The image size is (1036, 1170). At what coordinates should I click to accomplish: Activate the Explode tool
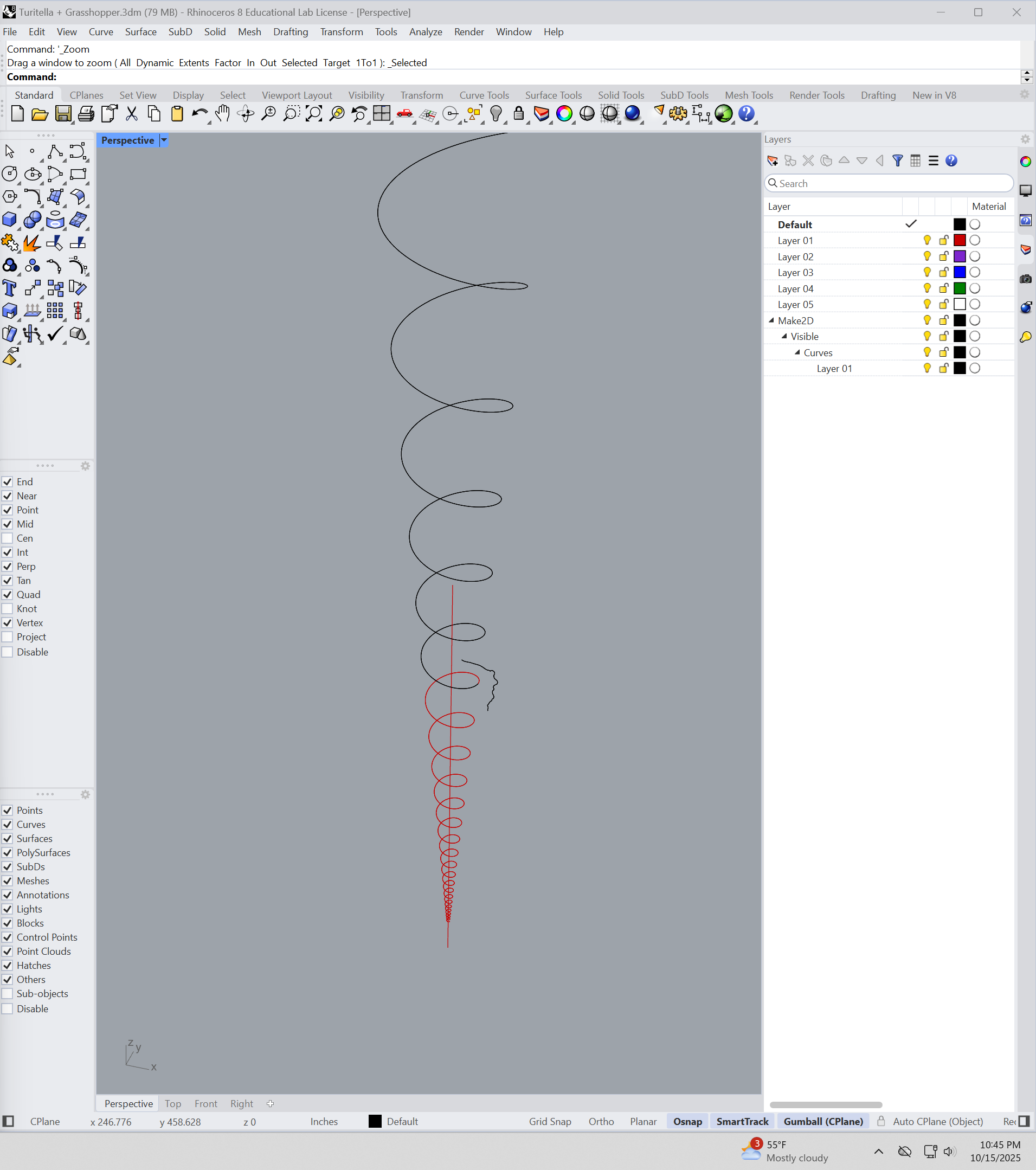pyautogui.click(x=32, y=243)
